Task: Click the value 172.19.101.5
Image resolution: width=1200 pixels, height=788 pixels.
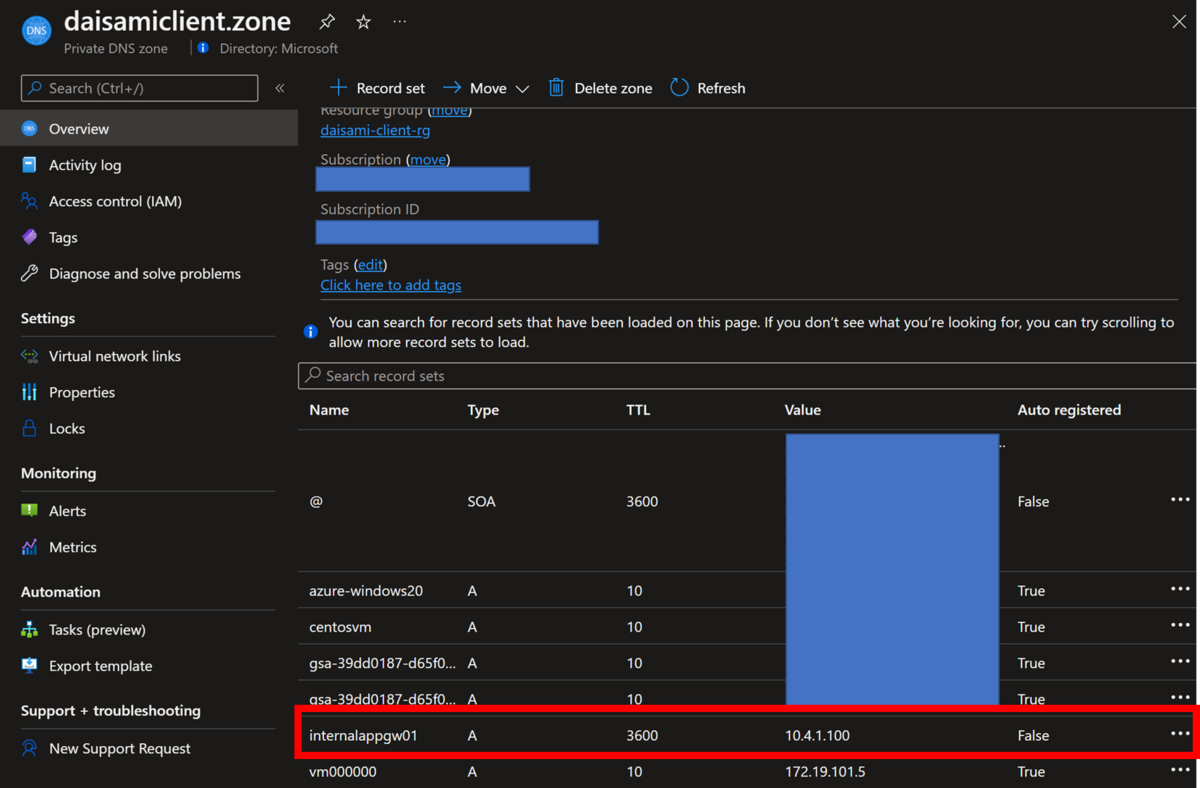Action: 825,771
